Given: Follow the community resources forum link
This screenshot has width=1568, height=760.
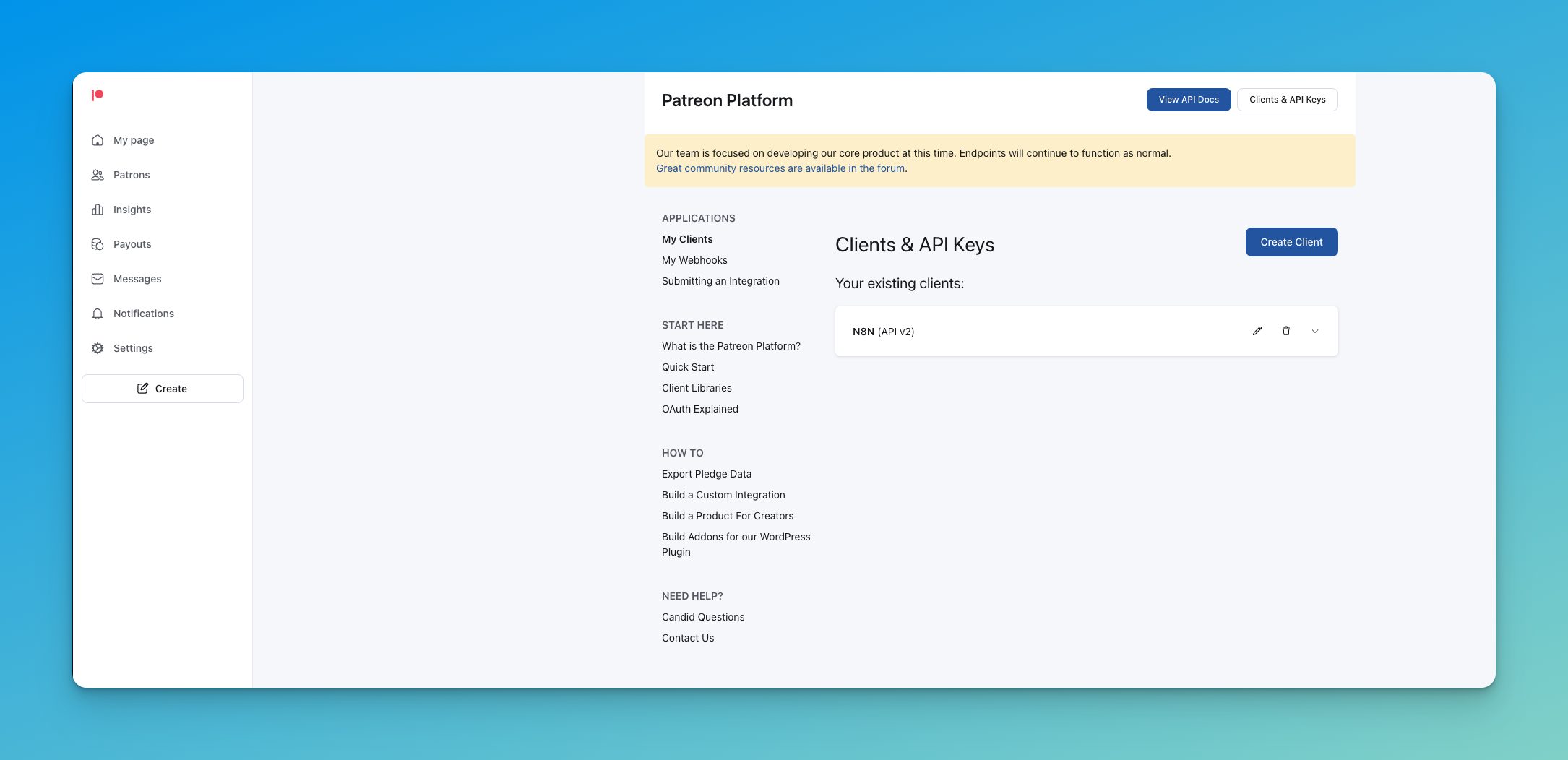Looking at the screenshot, I should click(780, 168).
